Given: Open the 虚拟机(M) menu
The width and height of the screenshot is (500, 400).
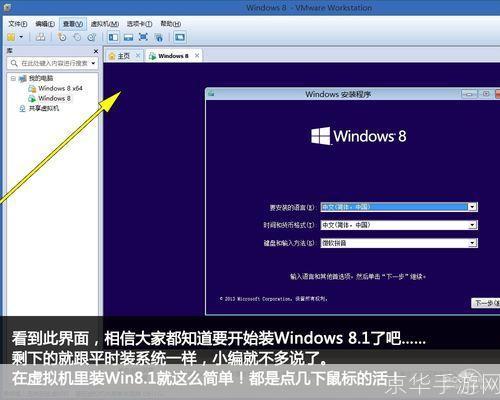Looking at the screenshot, I should (x=105, y=24).
